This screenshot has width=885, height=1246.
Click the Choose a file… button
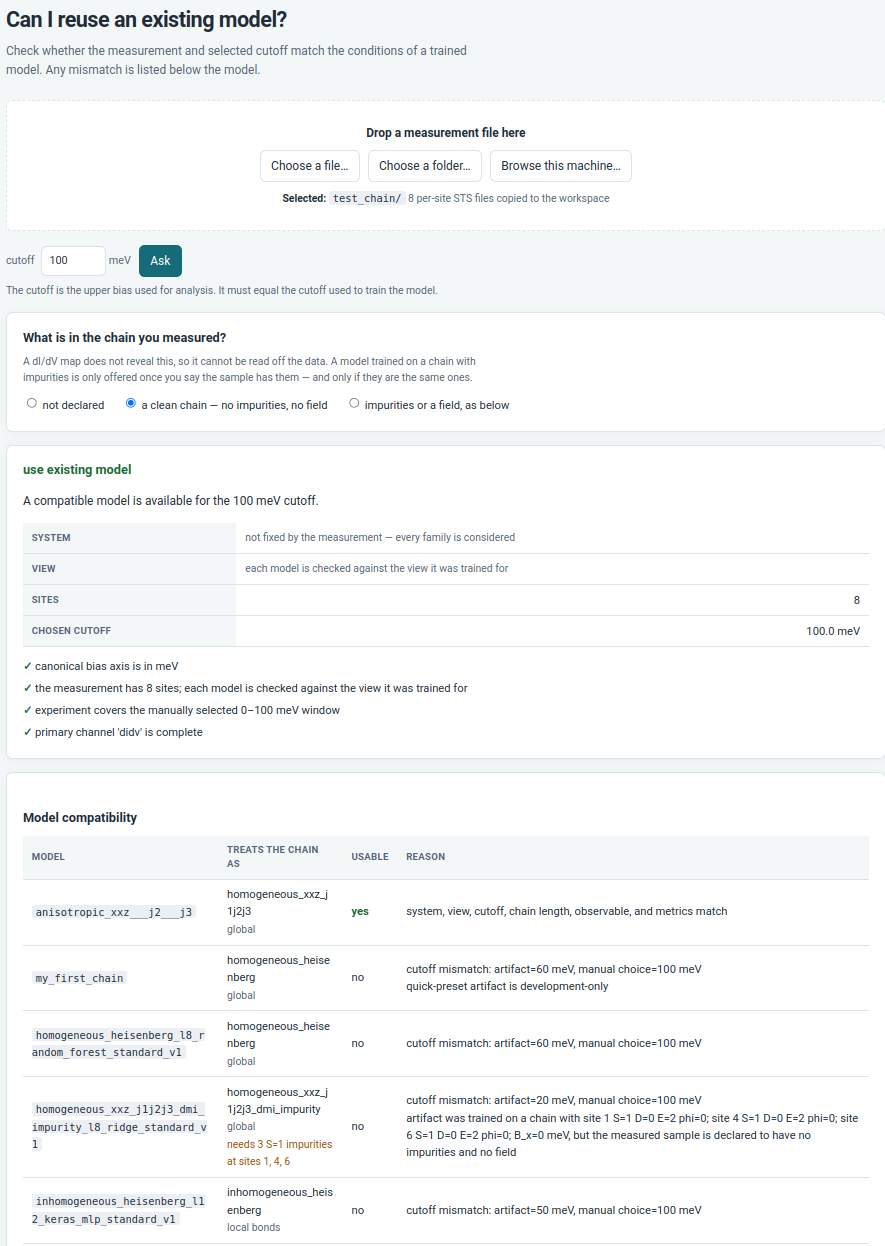coord(309,166)
